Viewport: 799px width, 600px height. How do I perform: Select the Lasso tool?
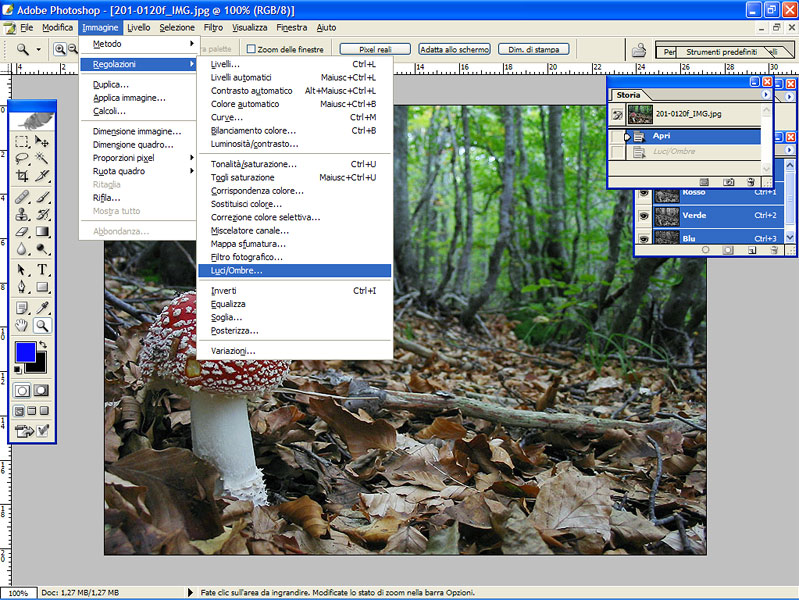point(22,158)
